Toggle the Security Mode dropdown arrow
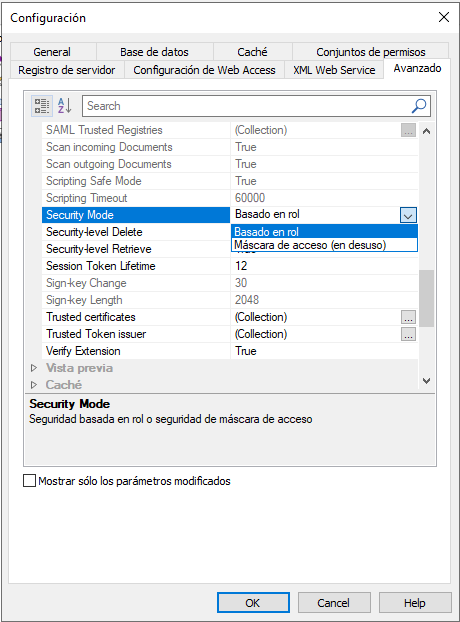Image resolution: width=460 pixels, height=622 pixels. [x=408, y=215]
